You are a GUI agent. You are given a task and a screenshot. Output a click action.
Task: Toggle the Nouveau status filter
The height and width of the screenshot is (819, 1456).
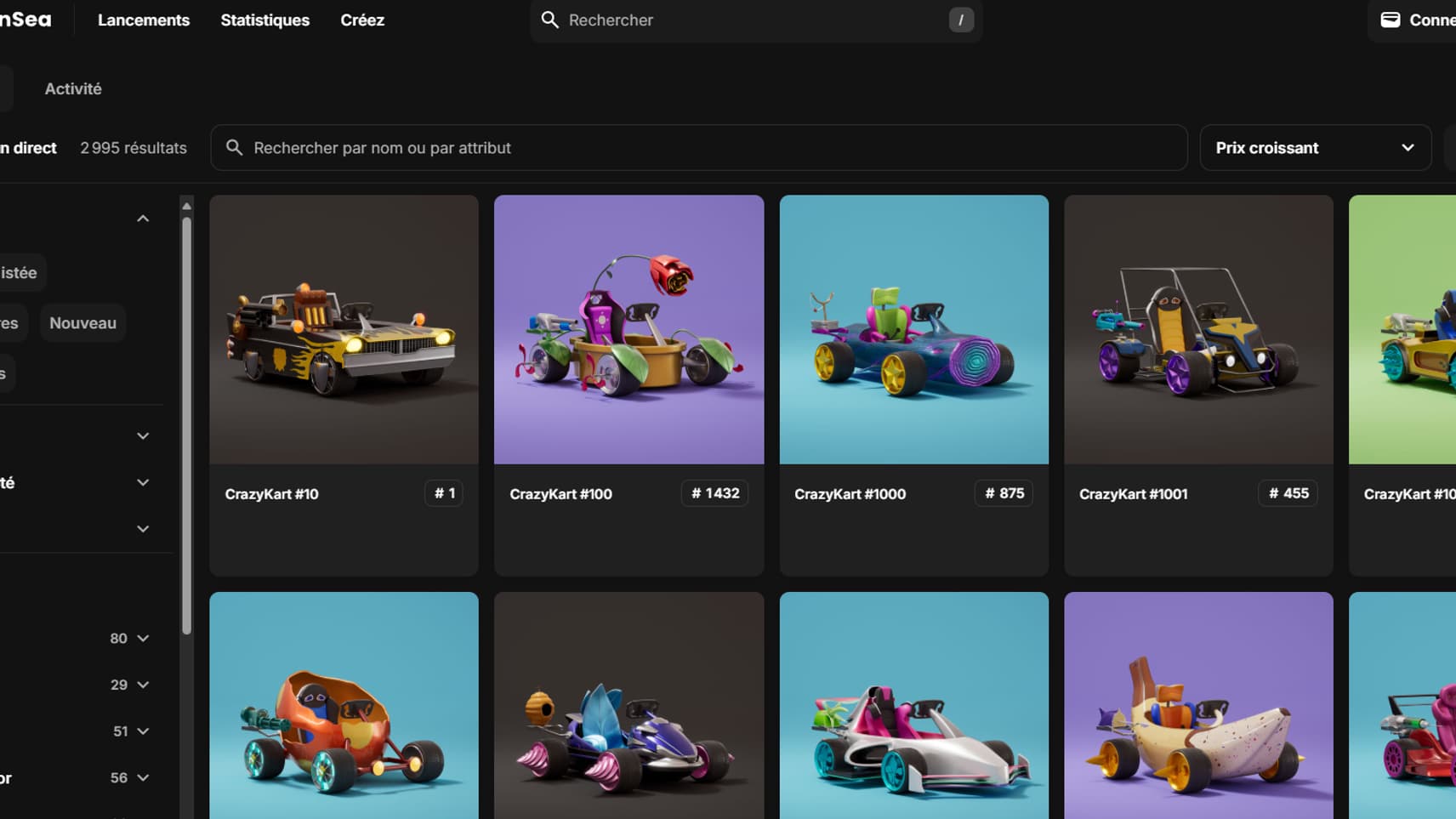tap(82, 323)
